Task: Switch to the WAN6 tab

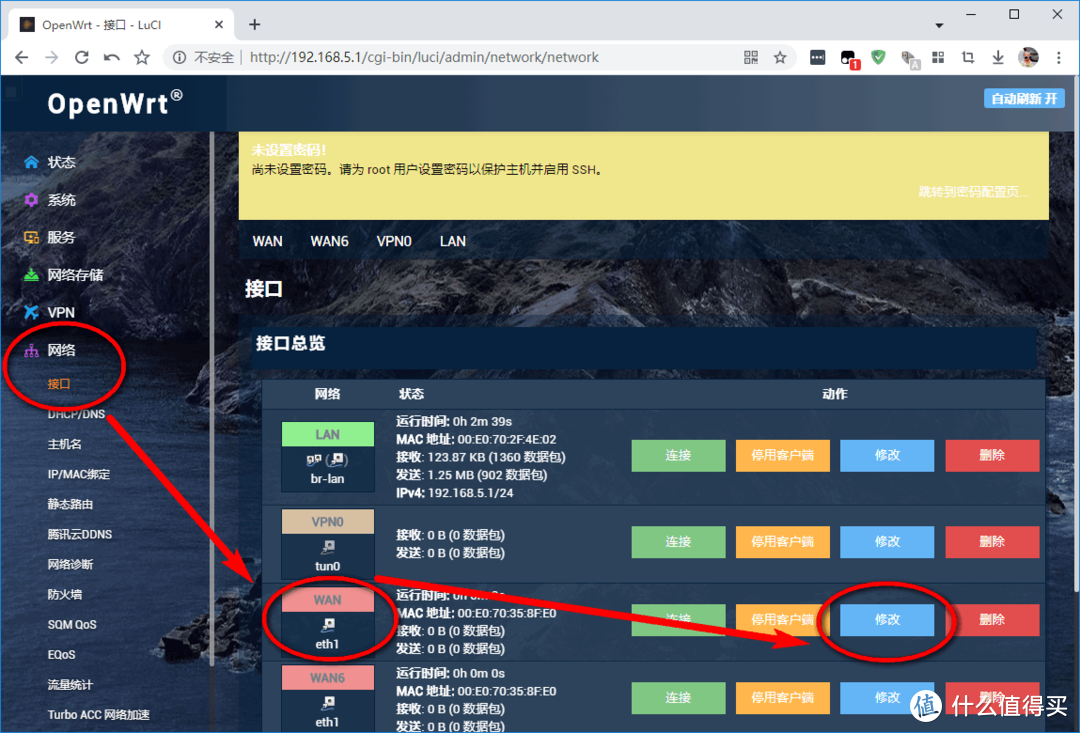Action: pos(329,241)
